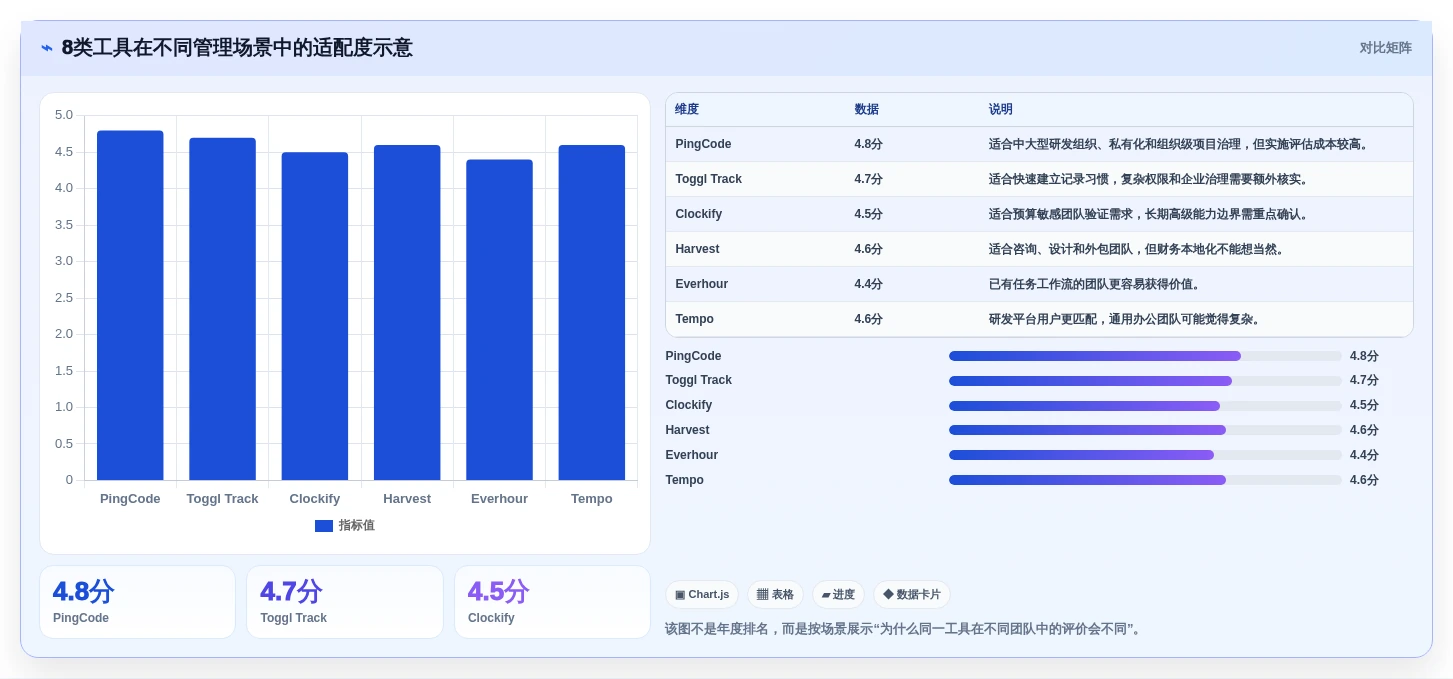Click the footnote starting 该图不是年度排名
Screen dimensions: 1453x679
[x=905, y=629]
